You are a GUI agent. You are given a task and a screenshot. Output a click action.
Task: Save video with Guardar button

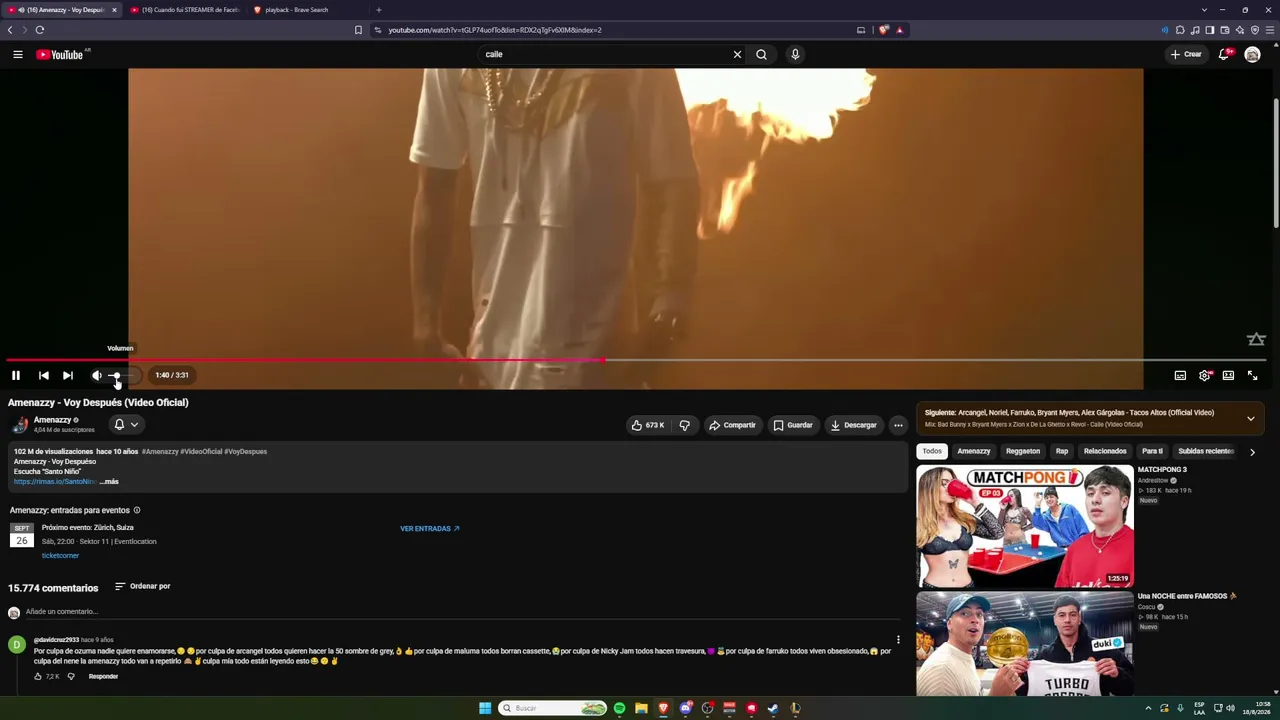pos(792,425)
